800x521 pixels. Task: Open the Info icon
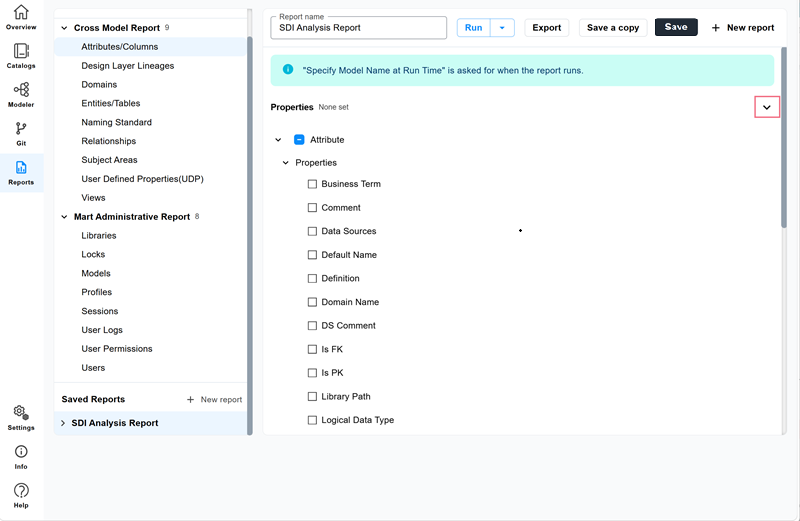coord(21,452)
